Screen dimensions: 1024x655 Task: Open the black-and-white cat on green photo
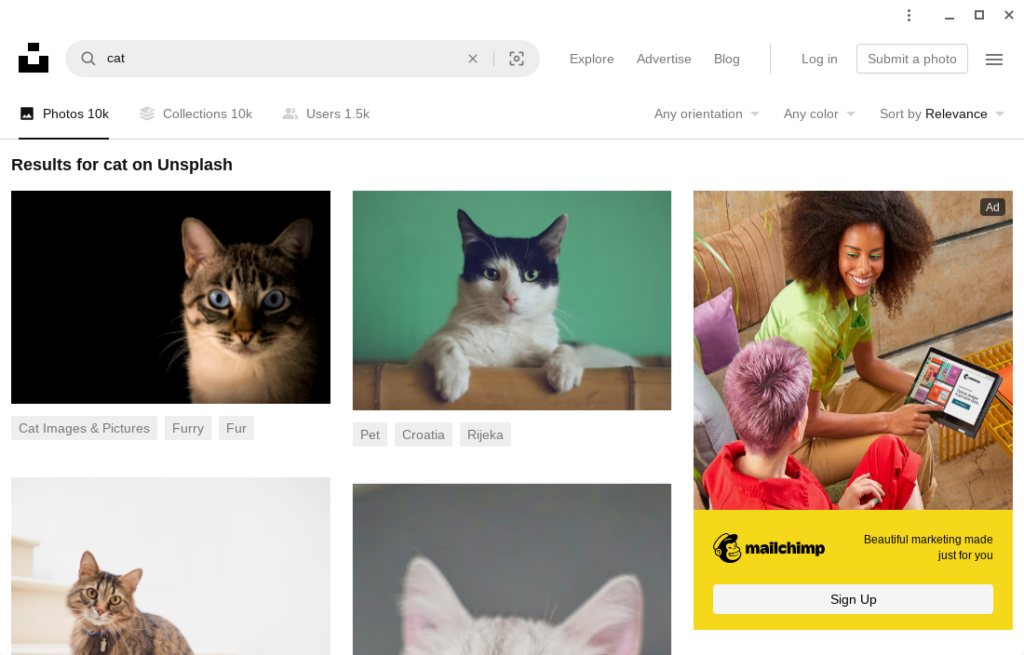pos(512,300)
